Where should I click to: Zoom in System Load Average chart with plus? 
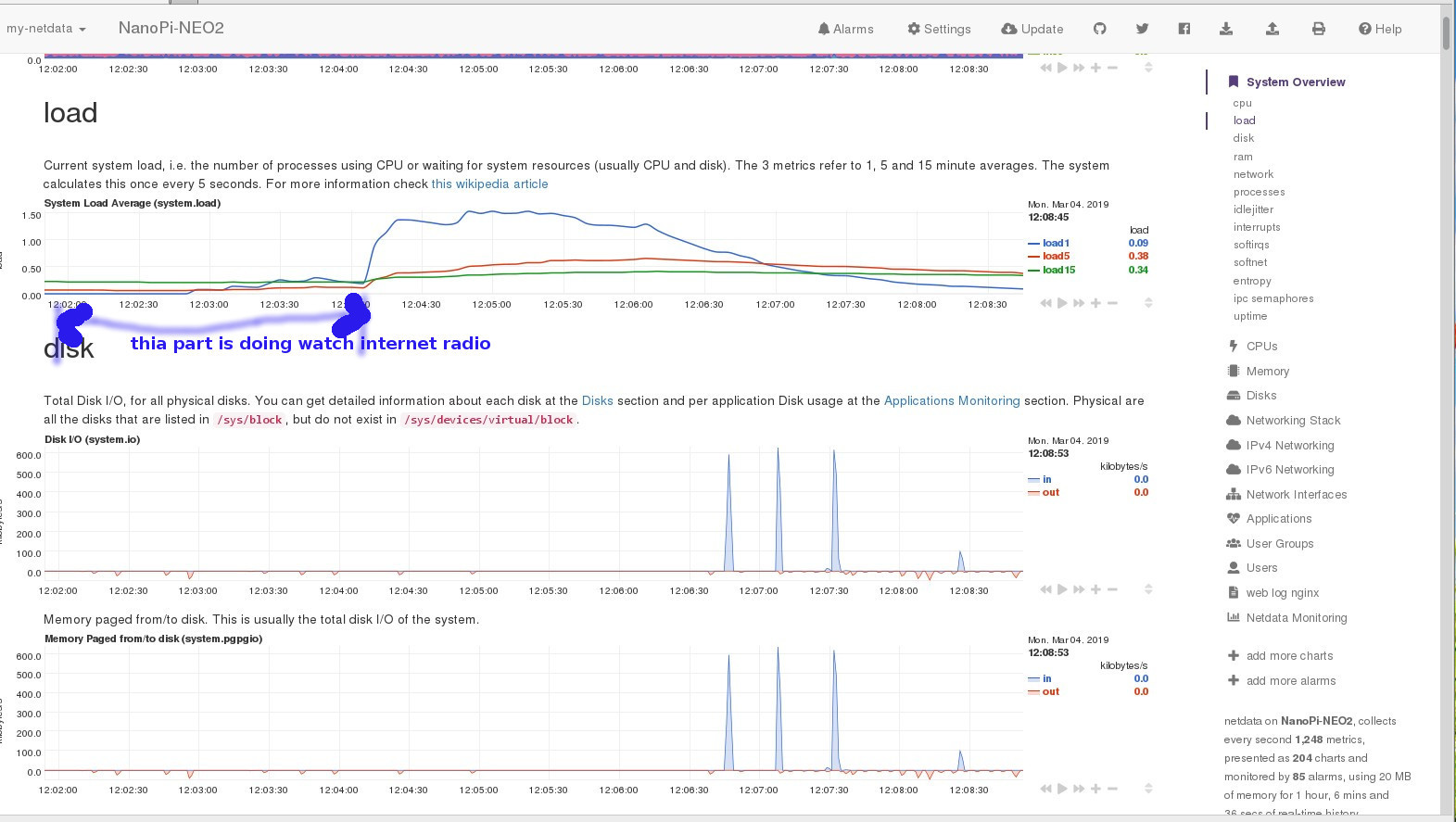tap(1095, 303)
